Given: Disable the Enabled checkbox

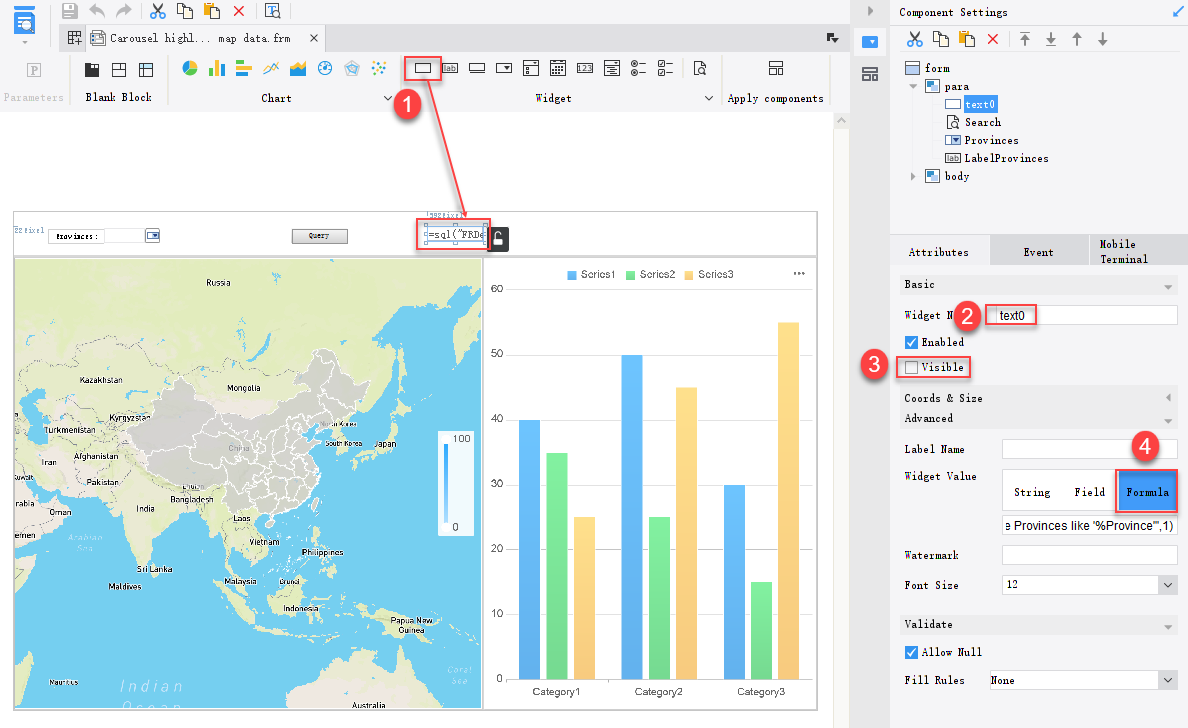Looking at the screenshot, I should 911,342.
